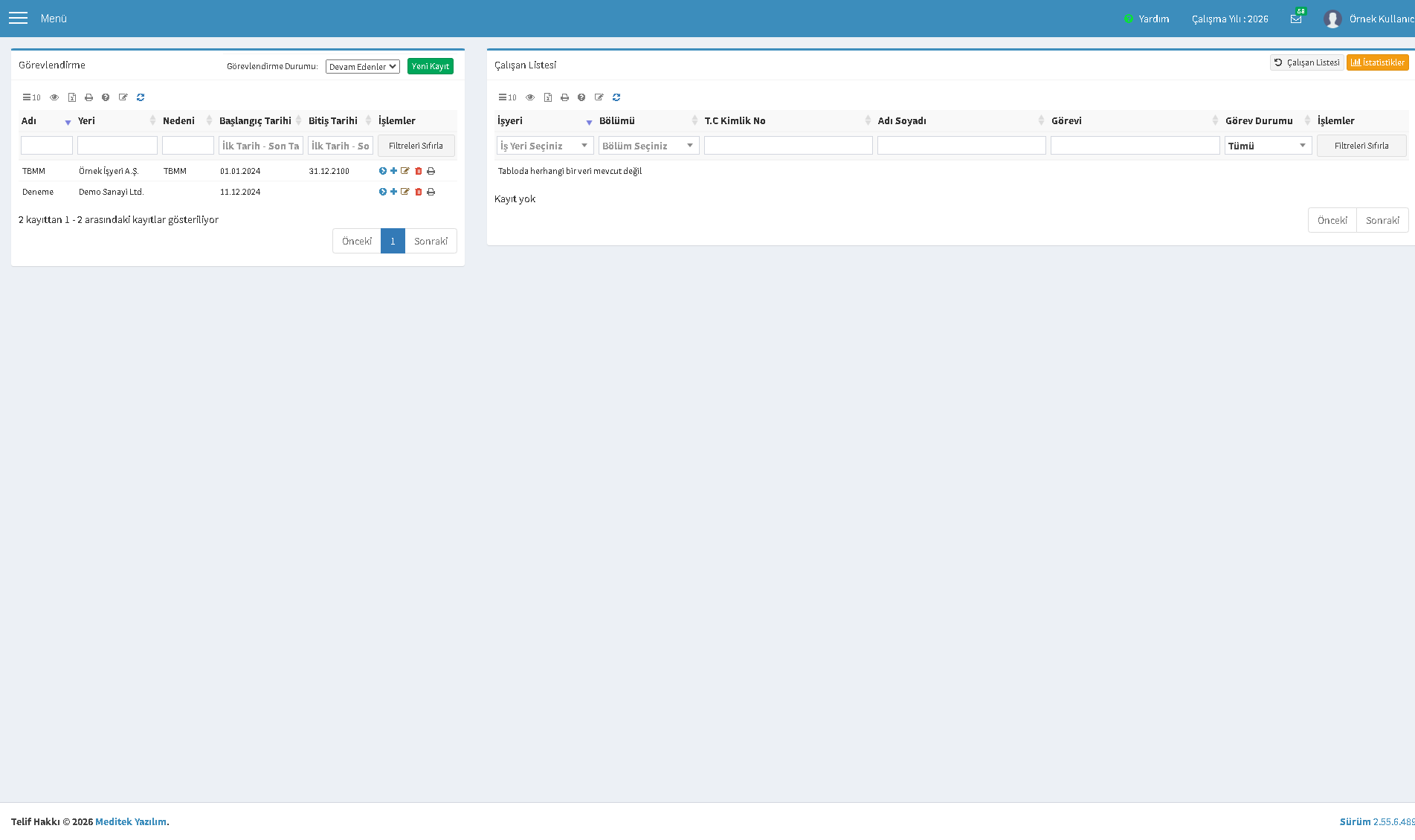Open the Görev Durumu Tümü dropdown
1415x840 pixels.
(x=1268, y=146)
